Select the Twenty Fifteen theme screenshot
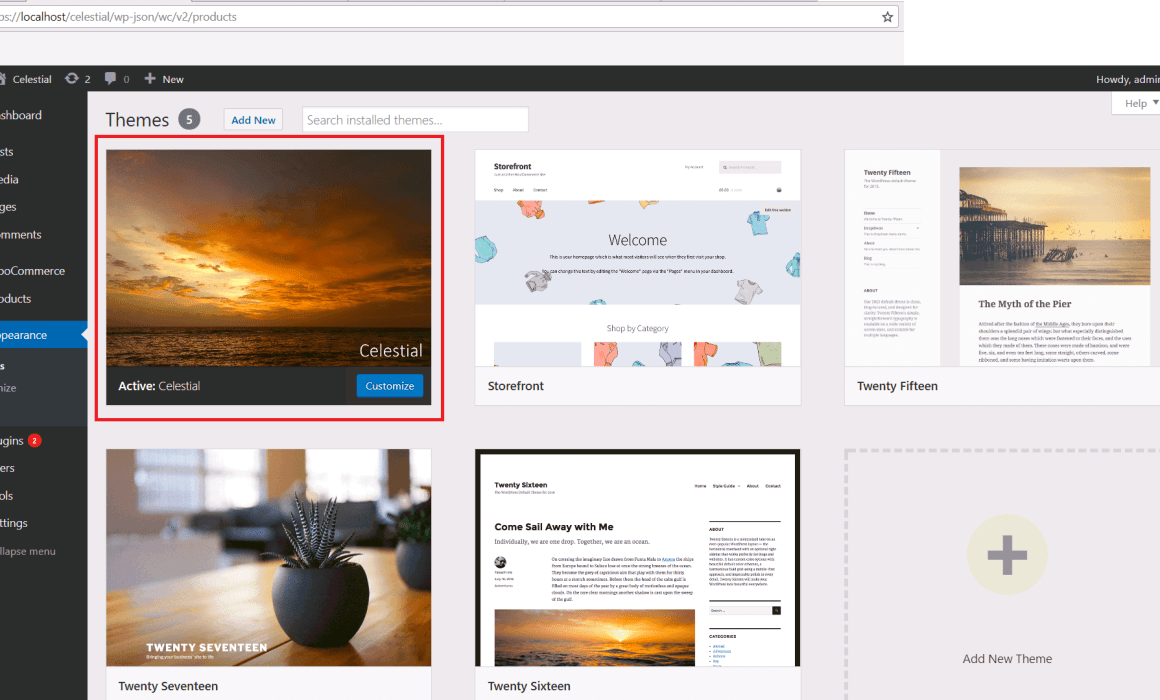Viewport: 1160px width, 700px height. (1002, 258)
